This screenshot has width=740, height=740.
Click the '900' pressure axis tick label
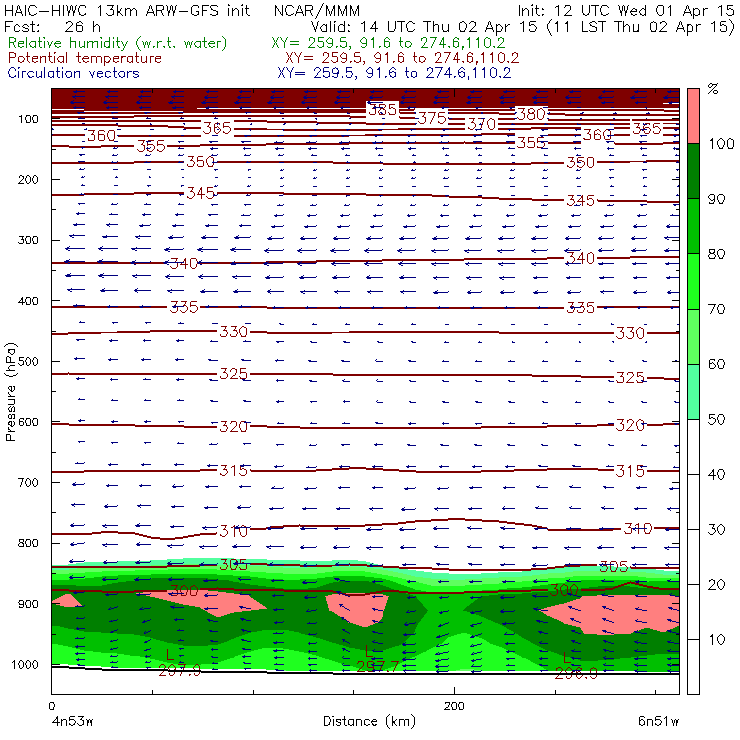(28, 604)
